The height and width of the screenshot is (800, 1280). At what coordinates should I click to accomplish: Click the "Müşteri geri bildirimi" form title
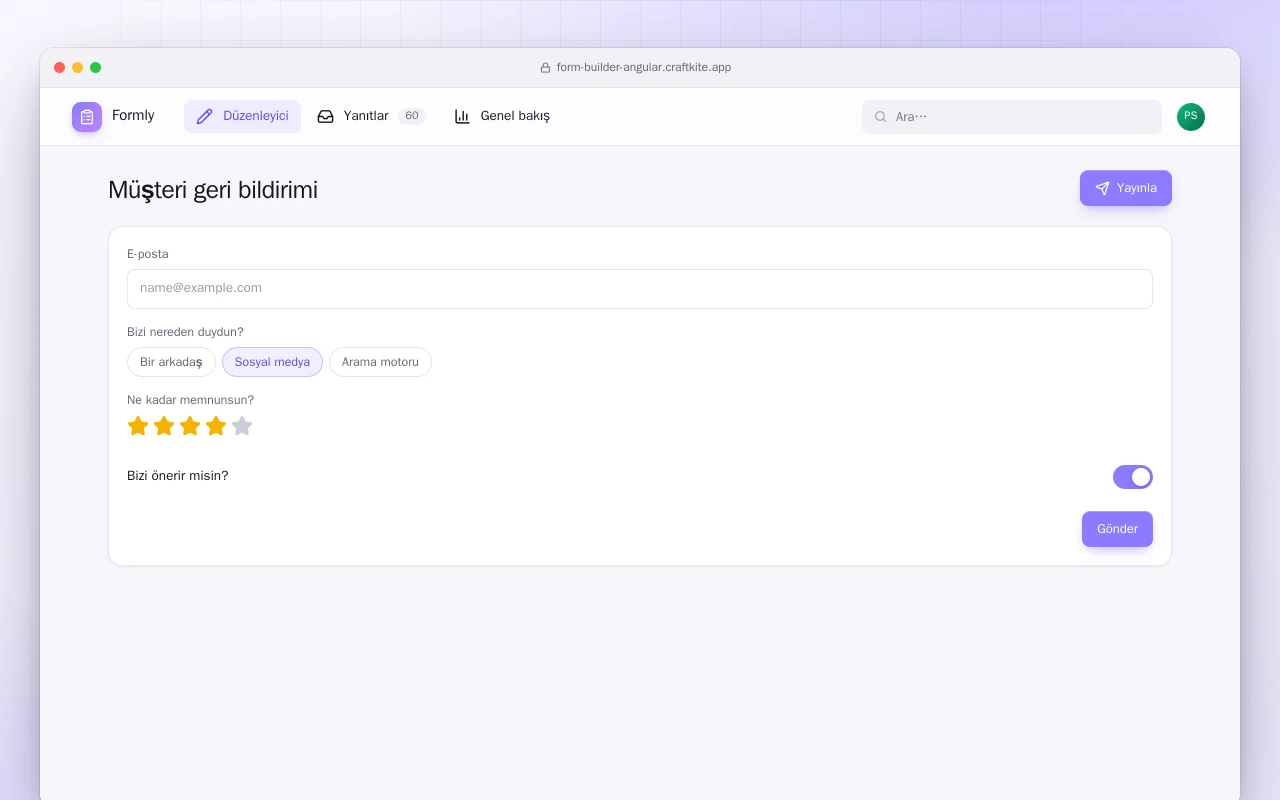click(x=213, y=190)
